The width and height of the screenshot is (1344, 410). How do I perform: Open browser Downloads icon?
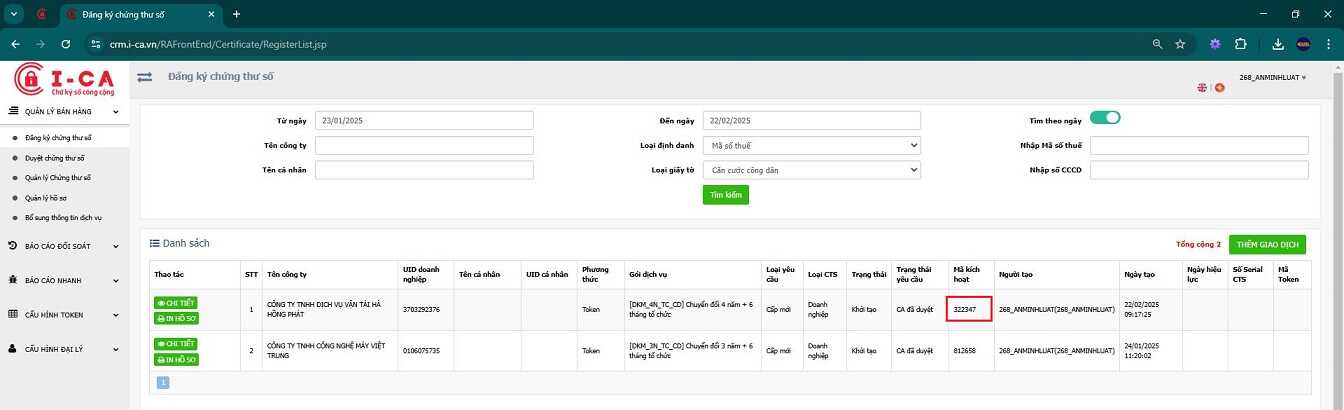pyautogui.click(x=1278, y=44)
